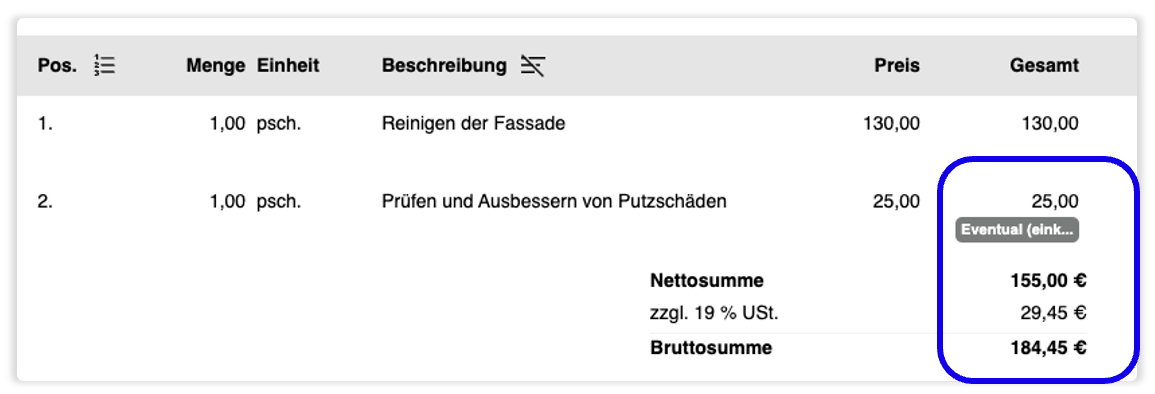The width and height of the screenshot is (1155, 394).
Task: Click the Bruttosumme value 184,45 €
Action: pos(1050,348)
